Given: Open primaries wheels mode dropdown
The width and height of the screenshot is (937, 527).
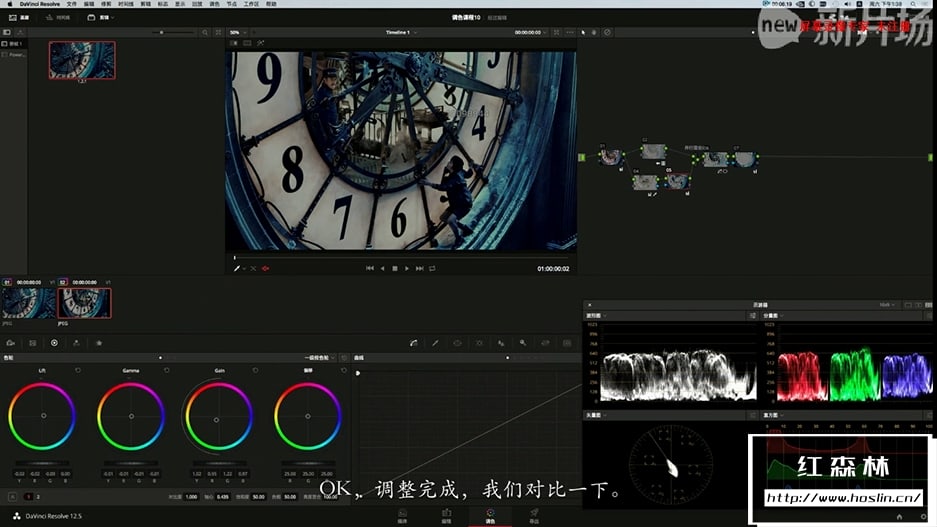Looking at the screenshot, I should (x=320, y=358).
